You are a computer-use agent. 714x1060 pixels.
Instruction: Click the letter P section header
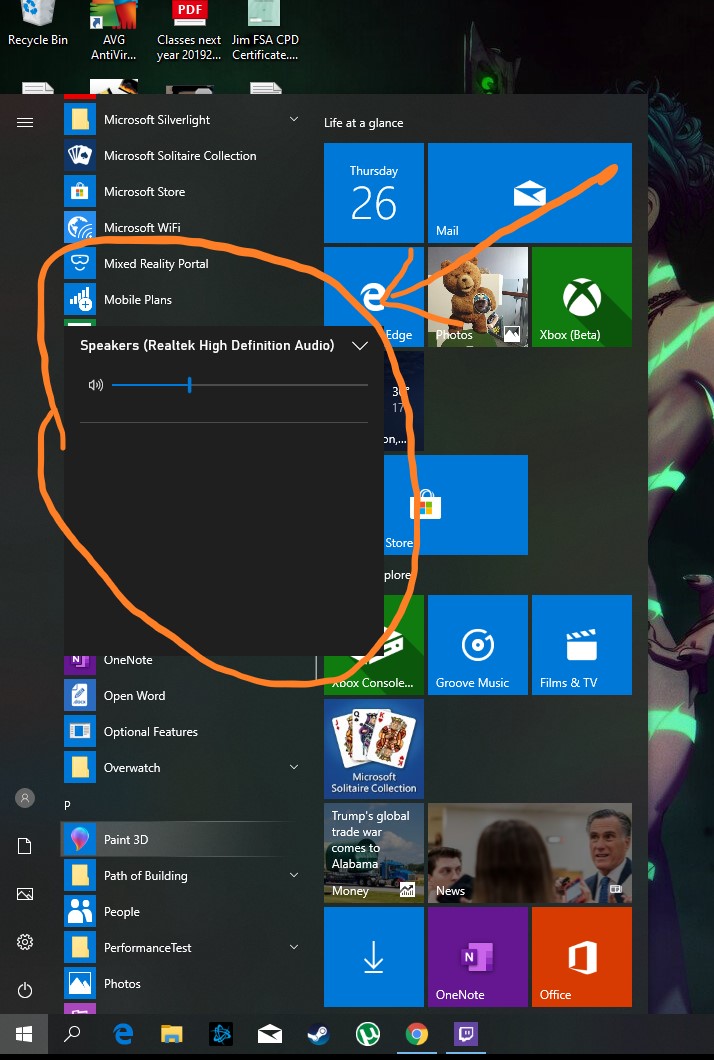pos(67,805)
